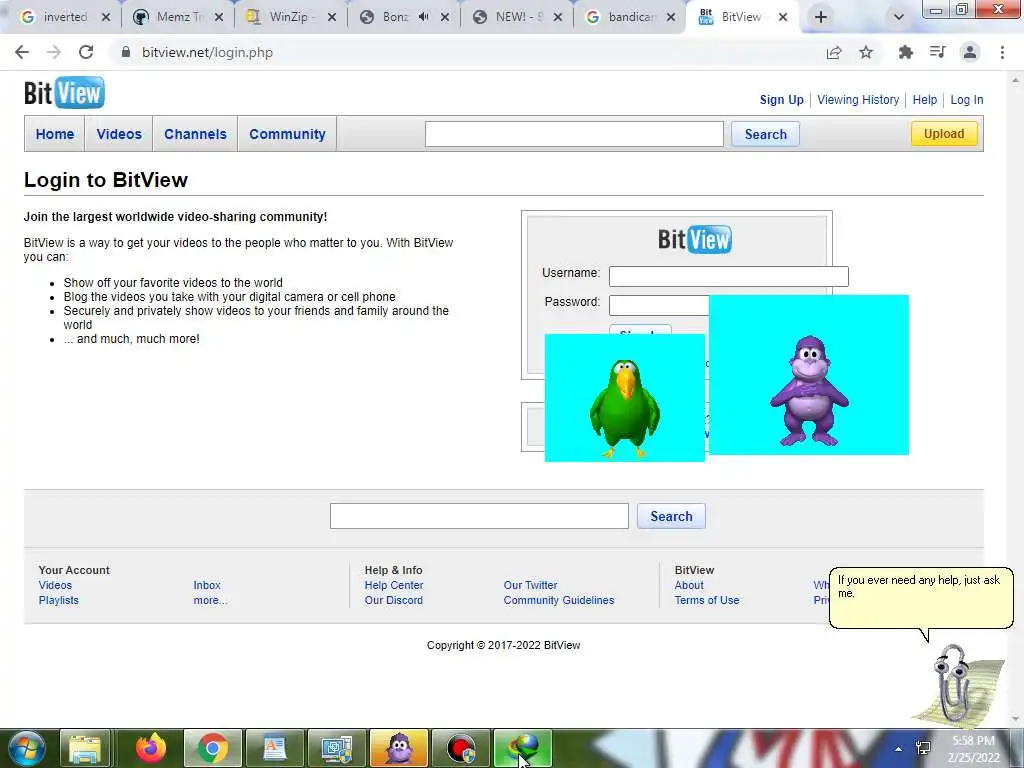Screen dimensions: 1024x768
Task: Click the green parrot character
Action: tap(625, 408)
